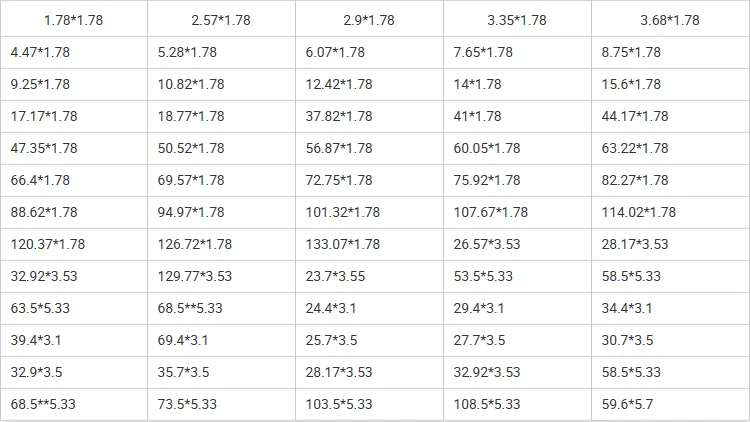Click the 133.07*1.78 cell
The height and width of the screenshot is (422, 750).
click(369, 244)
